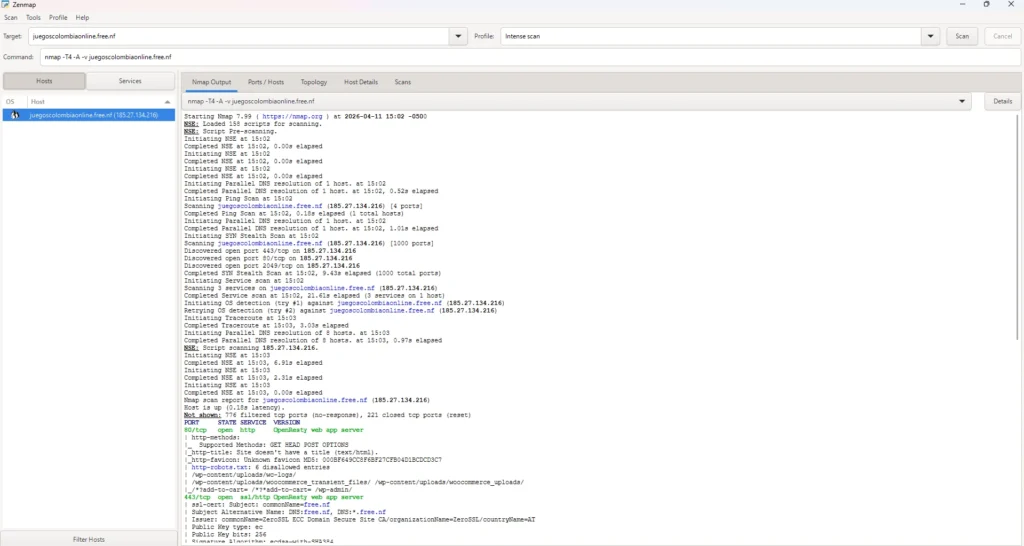Screen dimensions: 1024x546
Task: Switch to the Ports / Hosts tab
Action: (266, 82)
